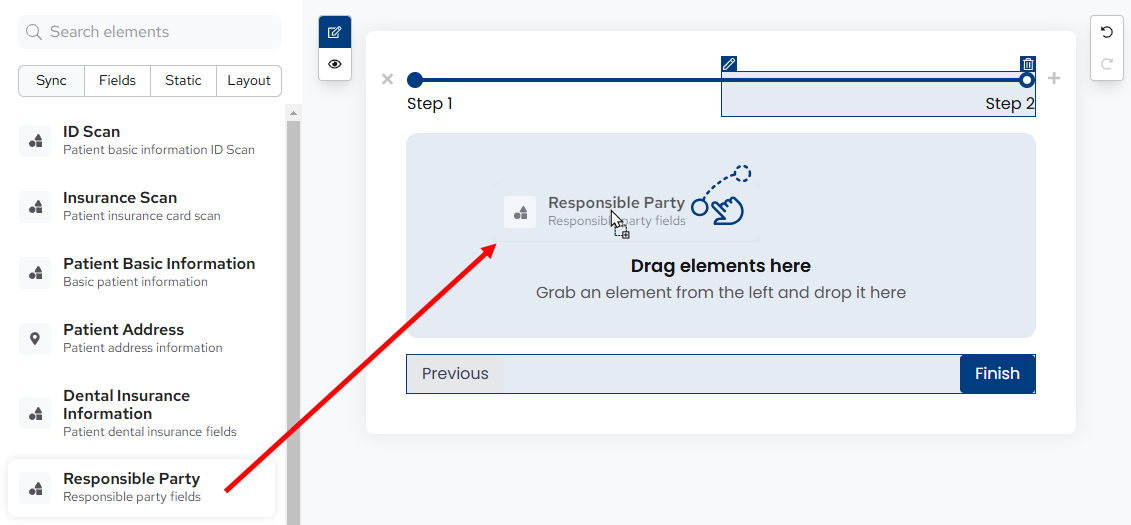Select the Step 2 progress marker
Screen dimensions: 1131x525
[x=1027, y=79]
